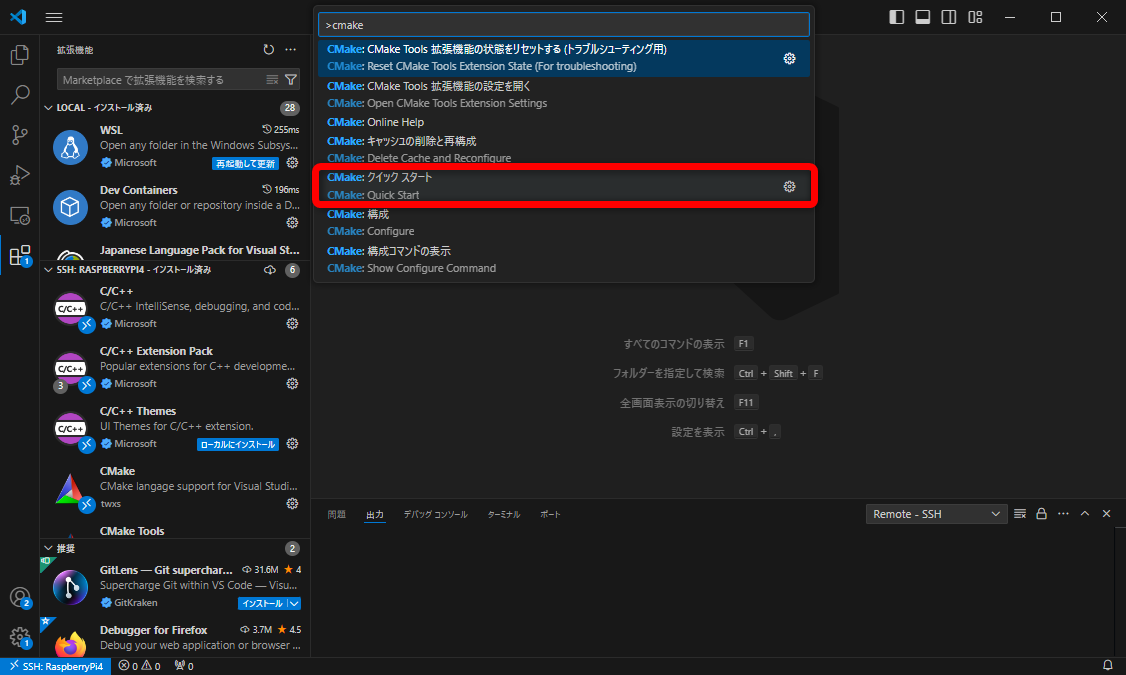This screenshot has width=1126, height=675.
Task: Run CMake: Configure command
Action: pyautogui.click(x=564, y=223)
